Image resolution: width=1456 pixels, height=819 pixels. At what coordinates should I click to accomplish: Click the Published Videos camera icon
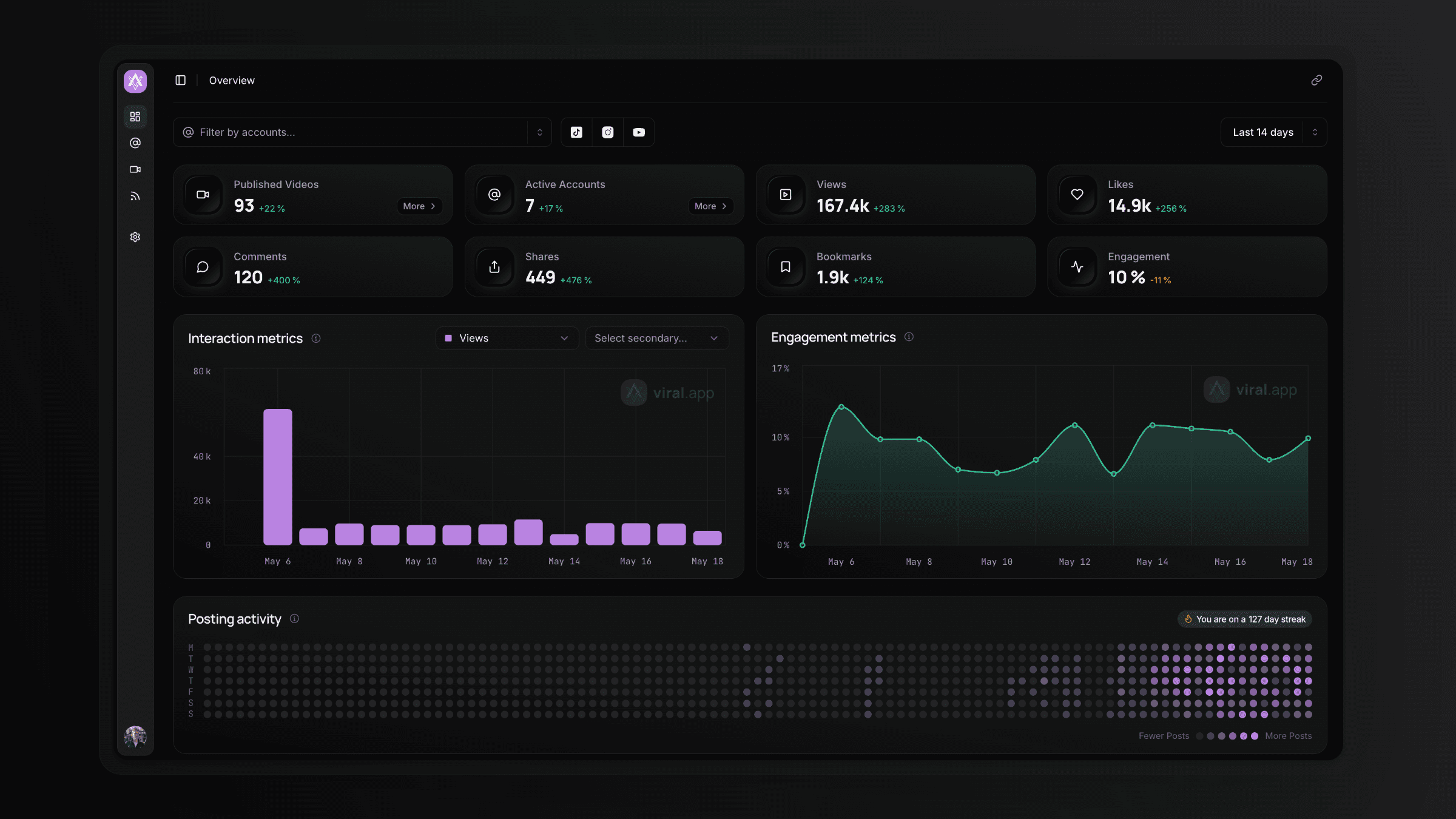(203, 195)
